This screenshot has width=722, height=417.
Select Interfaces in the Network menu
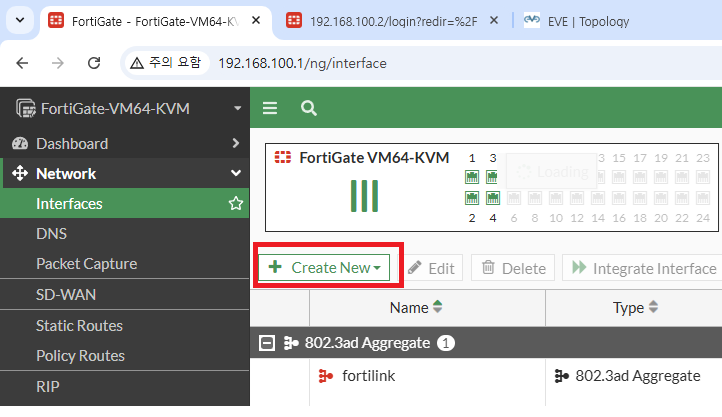[x=125, y=203]
